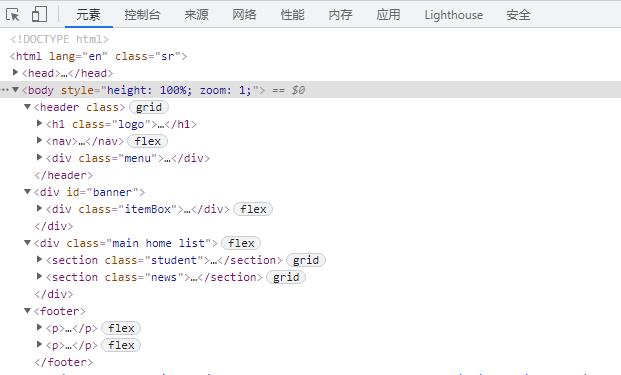
Task: Collapse the footer element
Action: point(27,311)
